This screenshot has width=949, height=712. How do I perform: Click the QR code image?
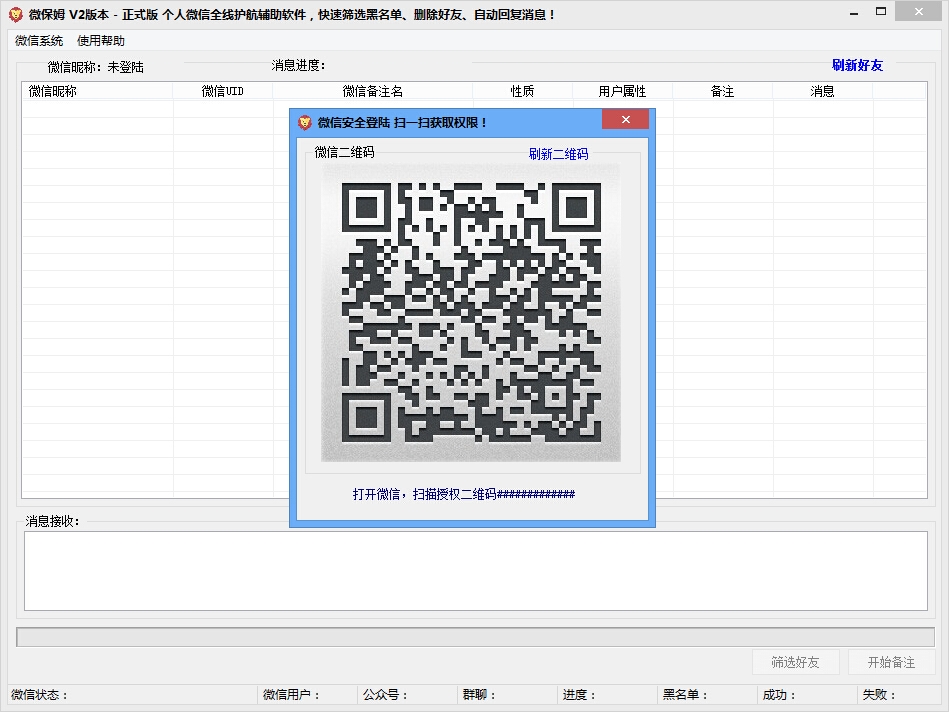coord(470,315)
